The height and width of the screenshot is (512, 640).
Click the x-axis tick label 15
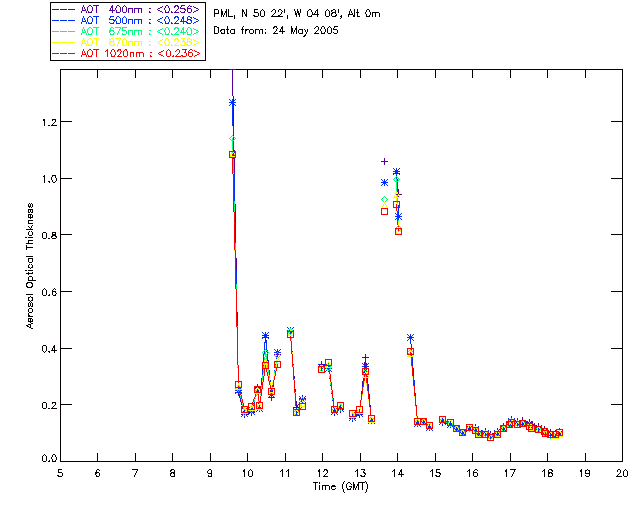click(435, 473)
